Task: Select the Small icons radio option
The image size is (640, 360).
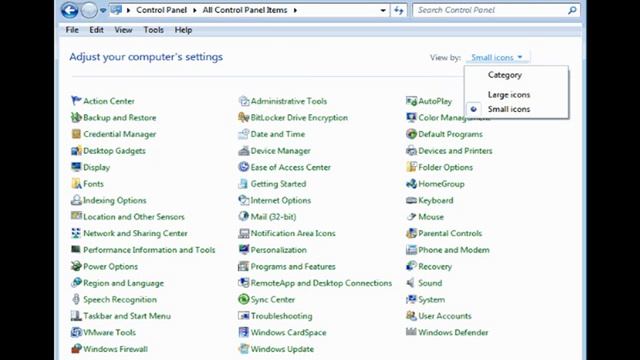Action: [473, 109]
